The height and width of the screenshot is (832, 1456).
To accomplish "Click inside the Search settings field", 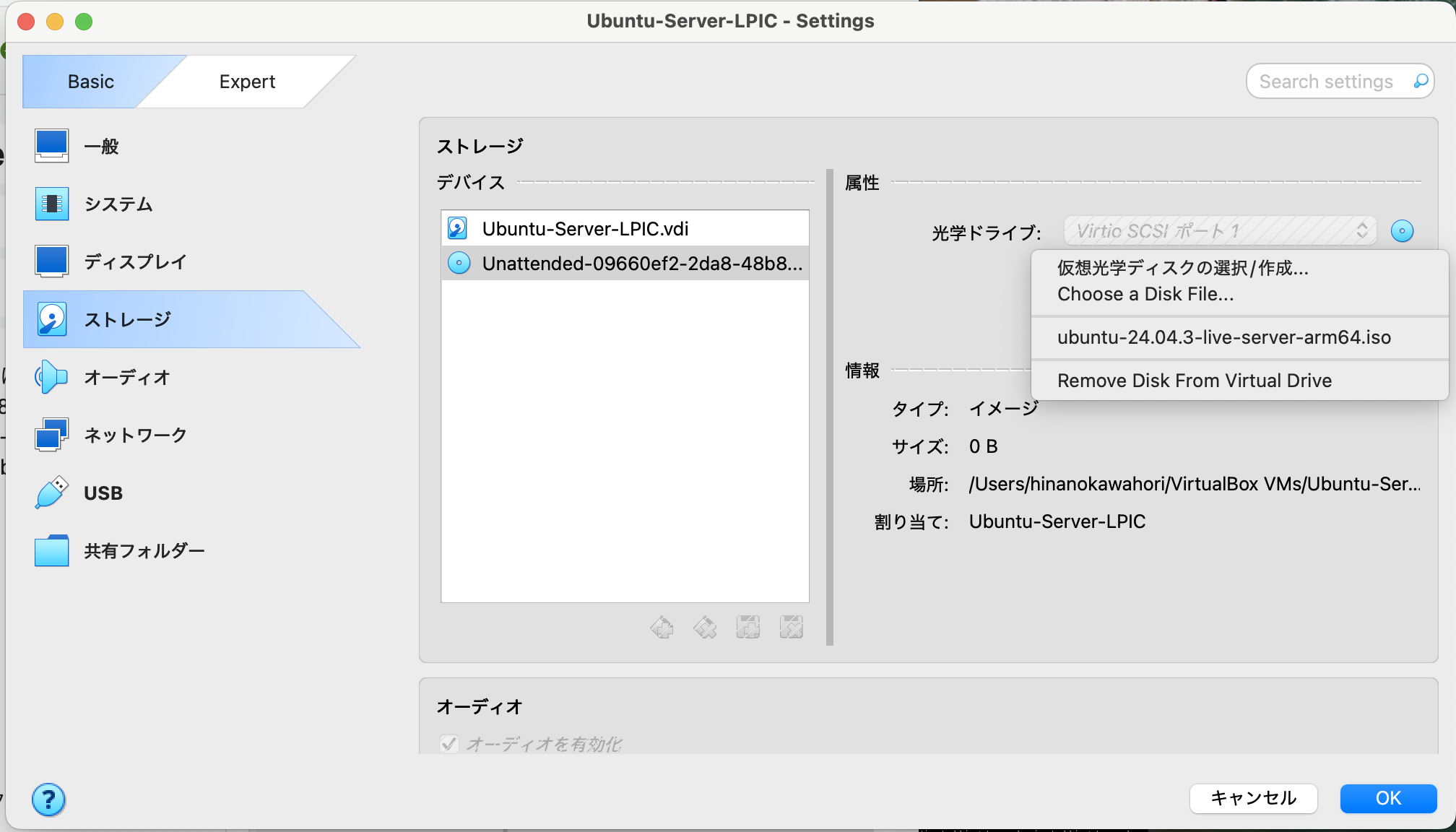I will tap(1333, 81).
